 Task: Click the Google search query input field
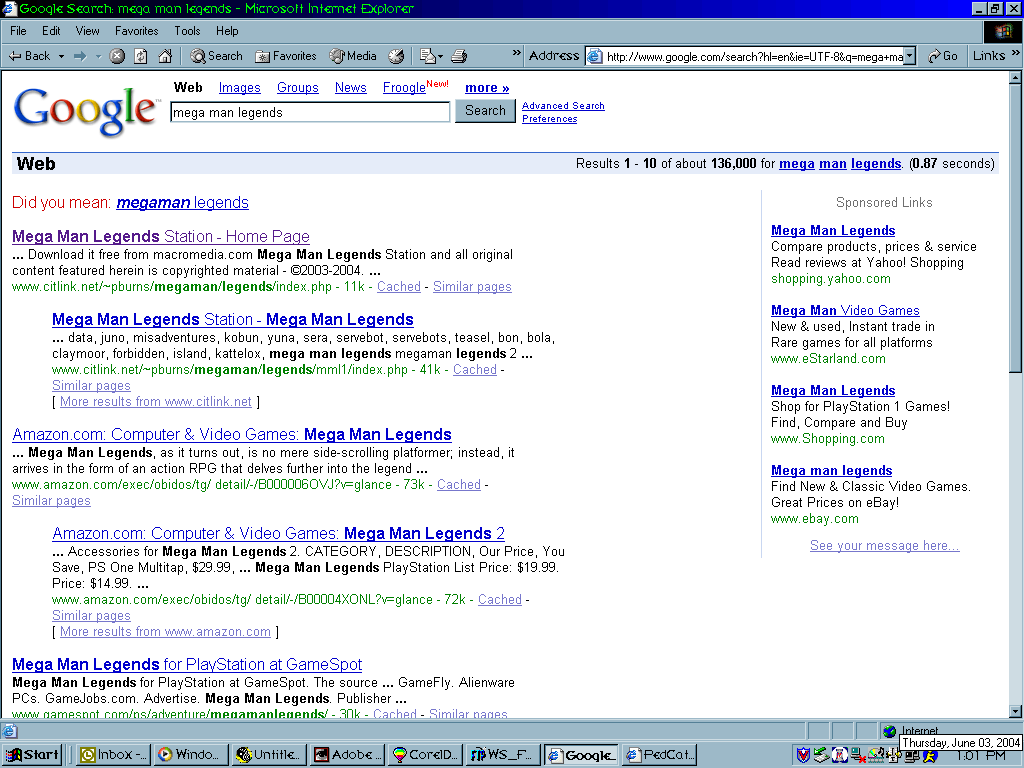point(310,112)
